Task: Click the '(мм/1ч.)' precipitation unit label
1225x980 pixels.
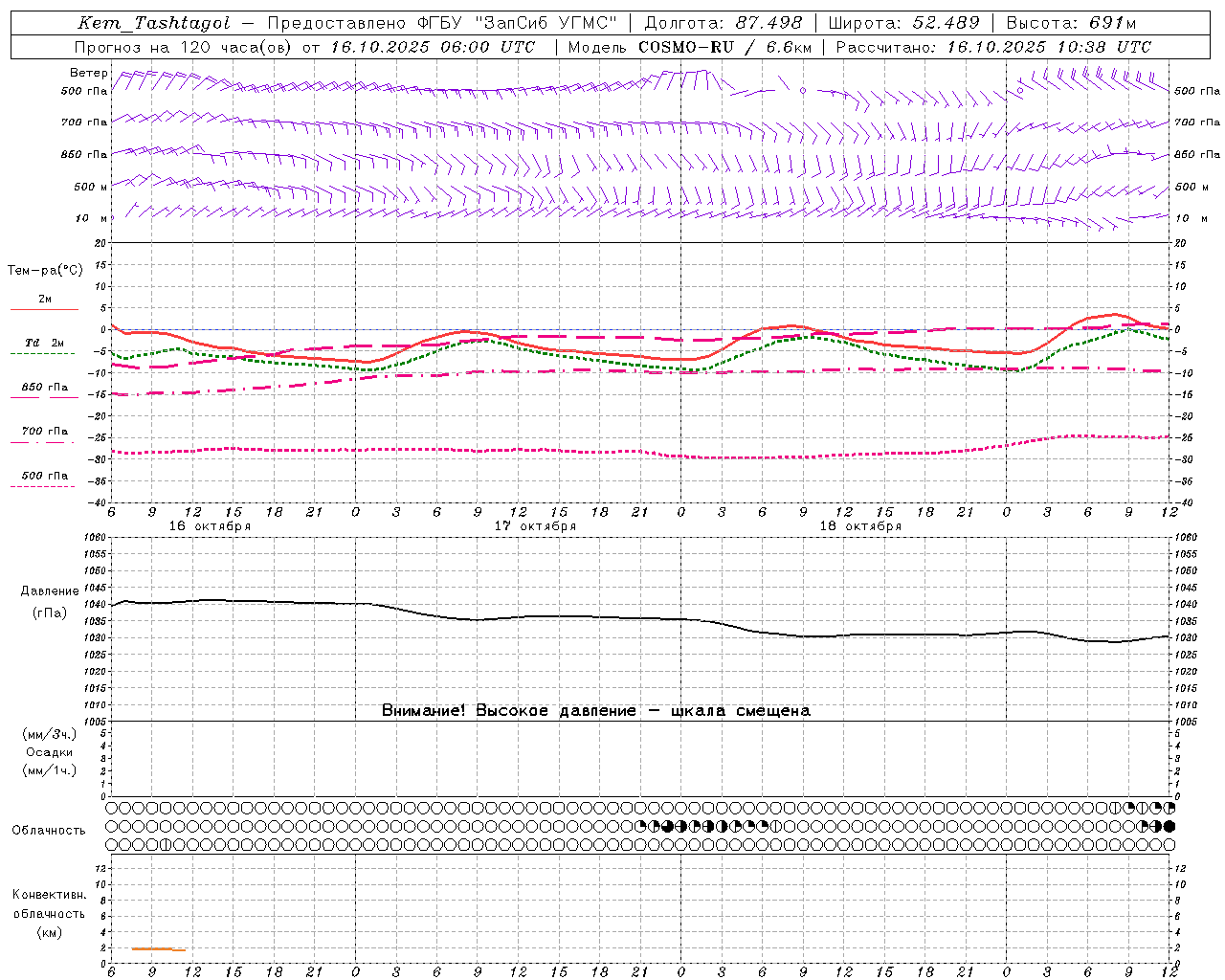Action: pyautogui.click(x=50, y=770)
